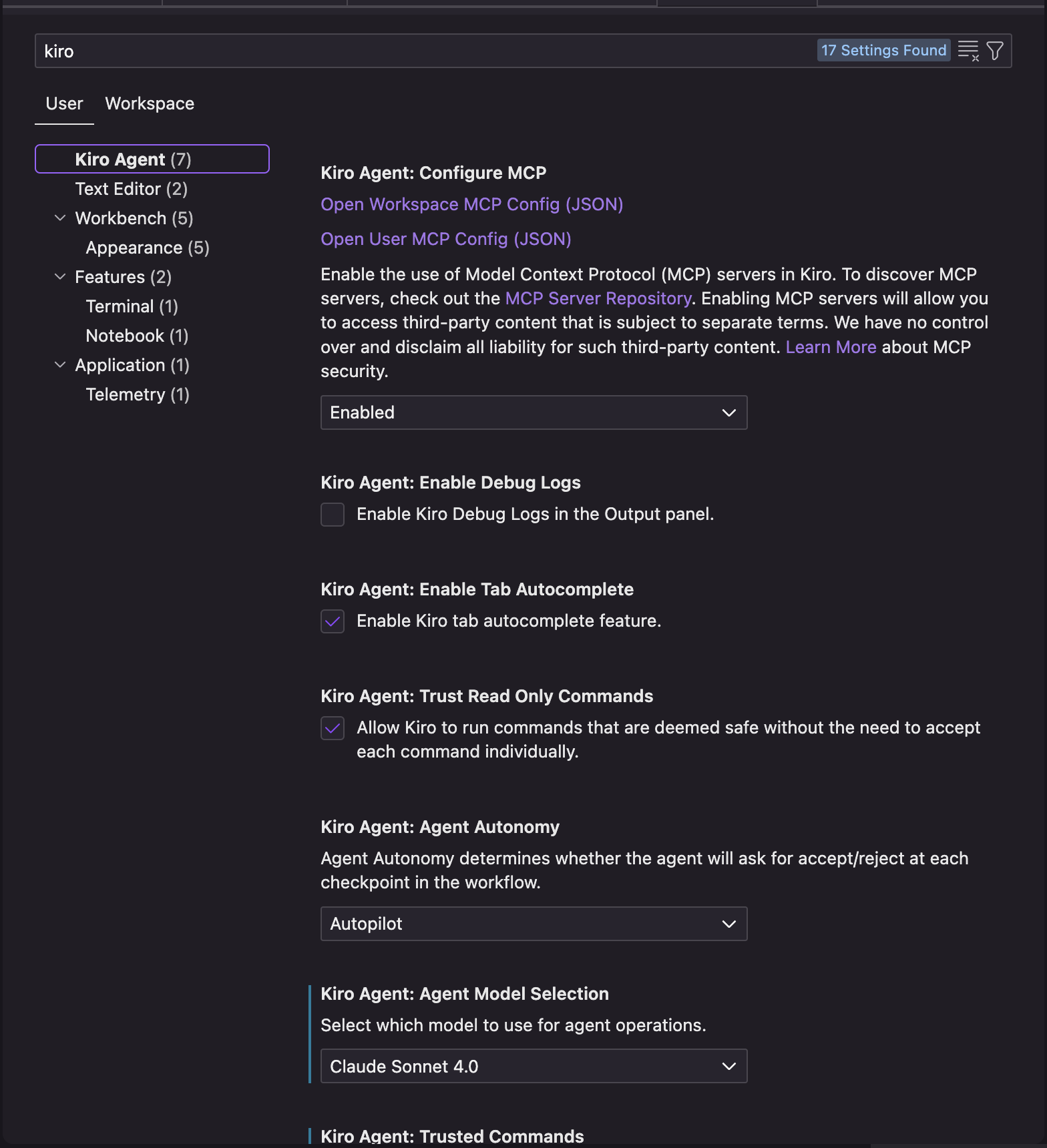
Task: Enable Kiro Debug Logs checkbox
Action: (332, 514)
